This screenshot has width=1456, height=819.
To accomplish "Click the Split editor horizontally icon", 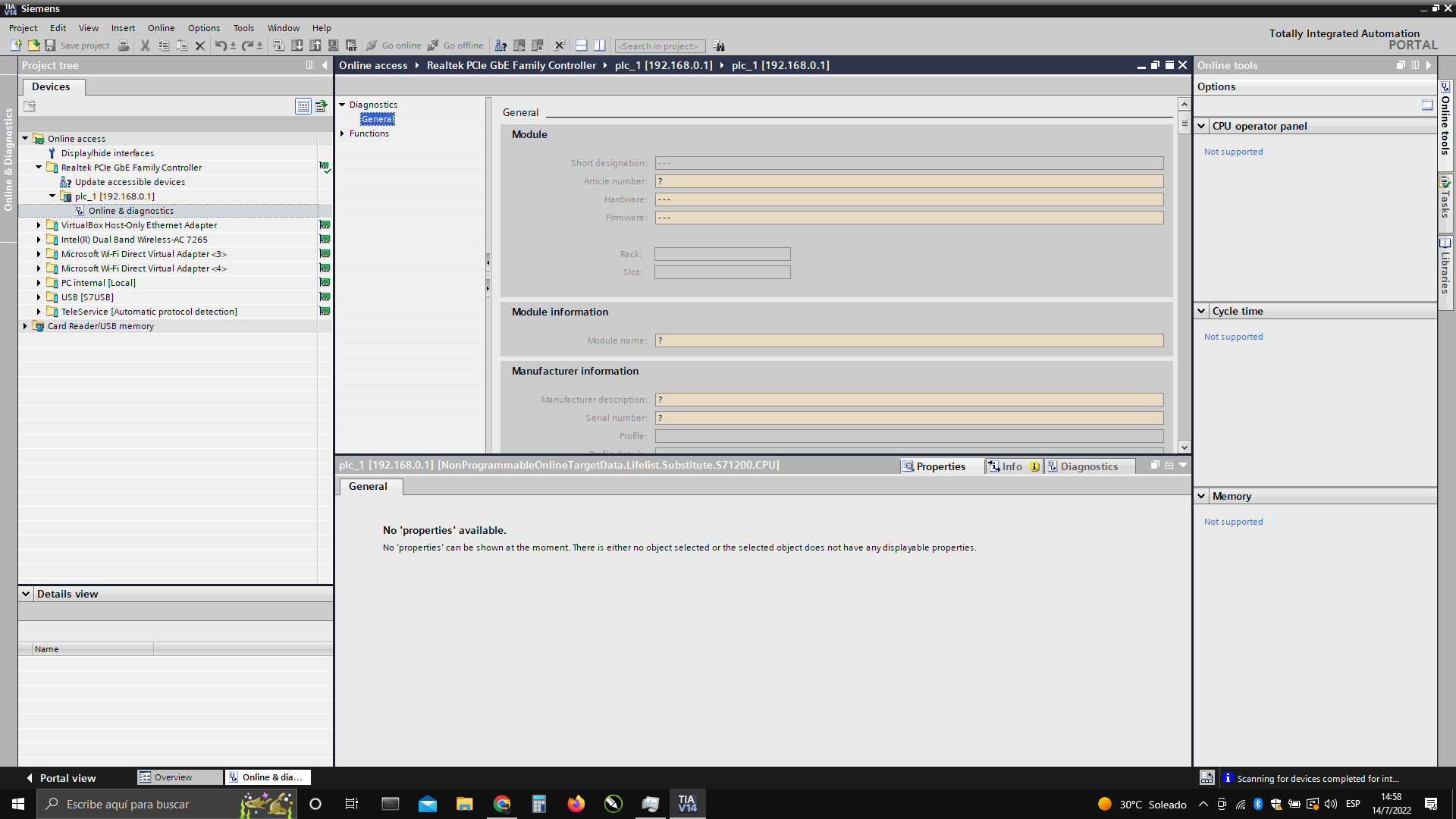I will coord(582,45).
